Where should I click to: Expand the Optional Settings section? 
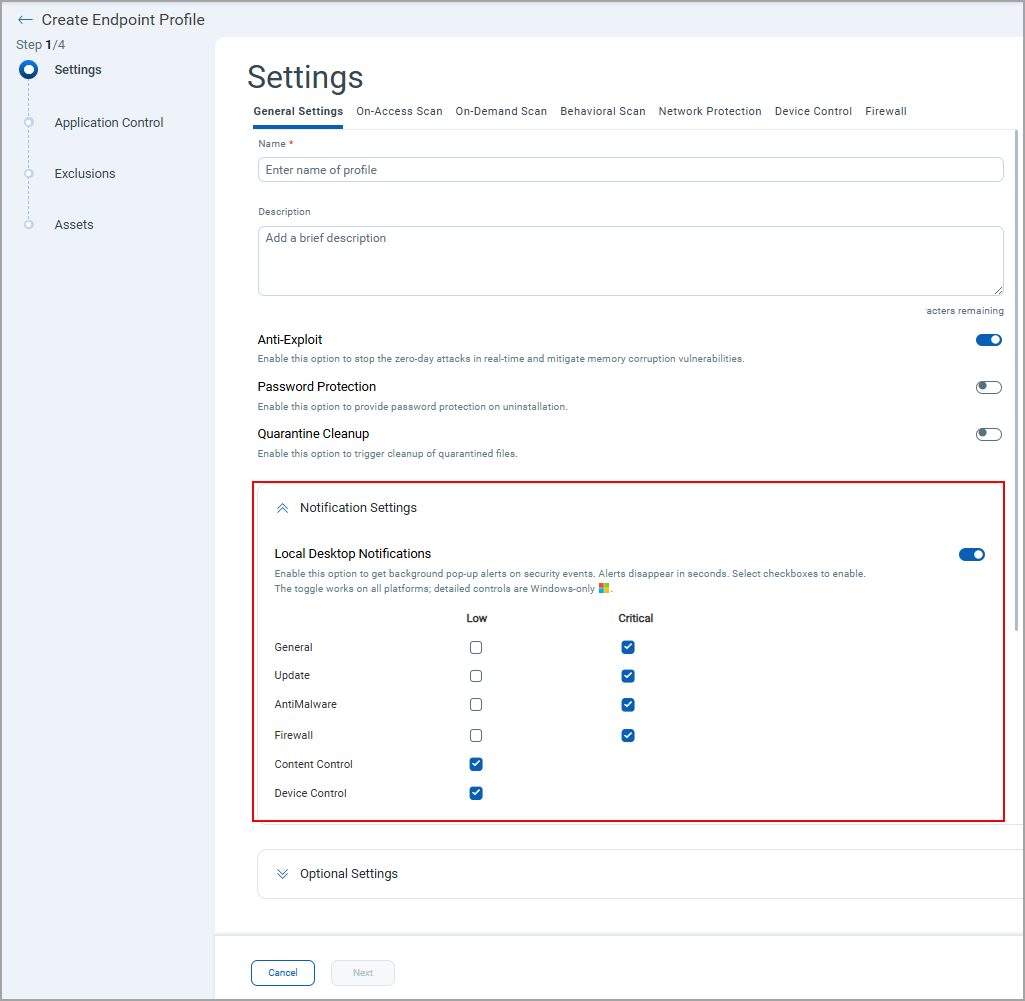coord(282,874)
